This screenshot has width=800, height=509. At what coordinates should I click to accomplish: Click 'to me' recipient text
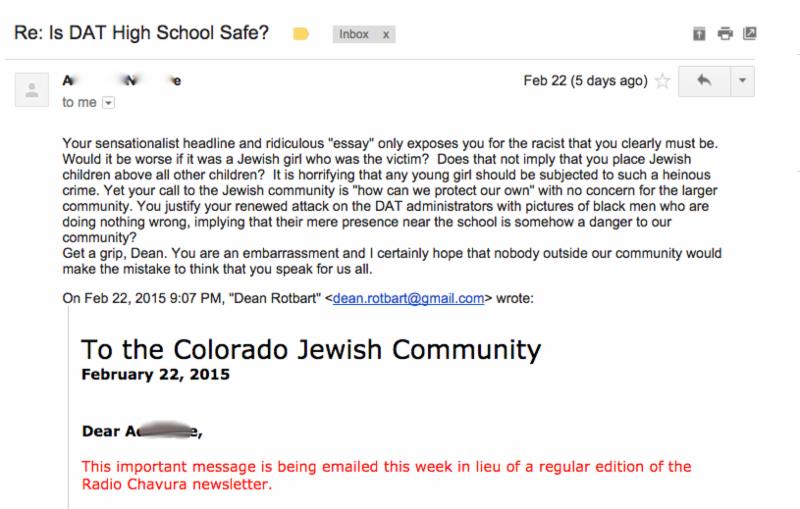(79, 103)
